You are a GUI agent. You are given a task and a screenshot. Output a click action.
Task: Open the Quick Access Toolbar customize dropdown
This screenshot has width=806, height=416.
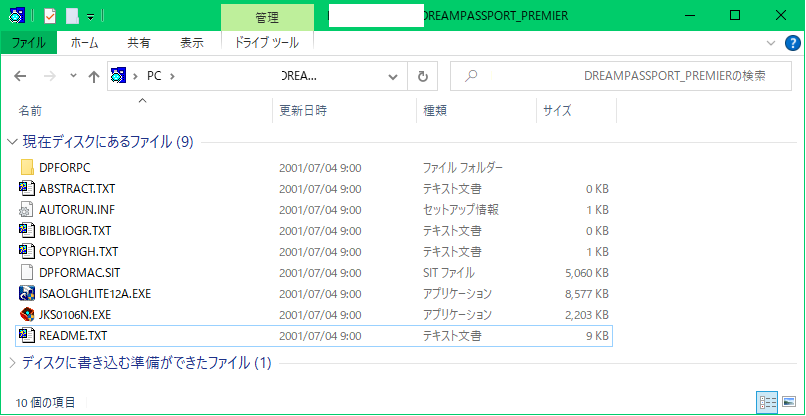[90, 17]
